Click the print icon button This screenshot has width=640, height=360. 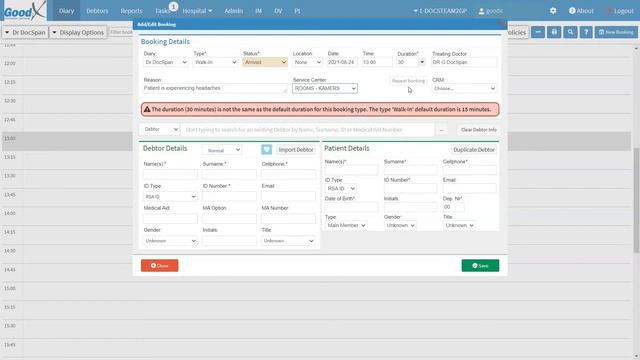[x=554, y=32]
